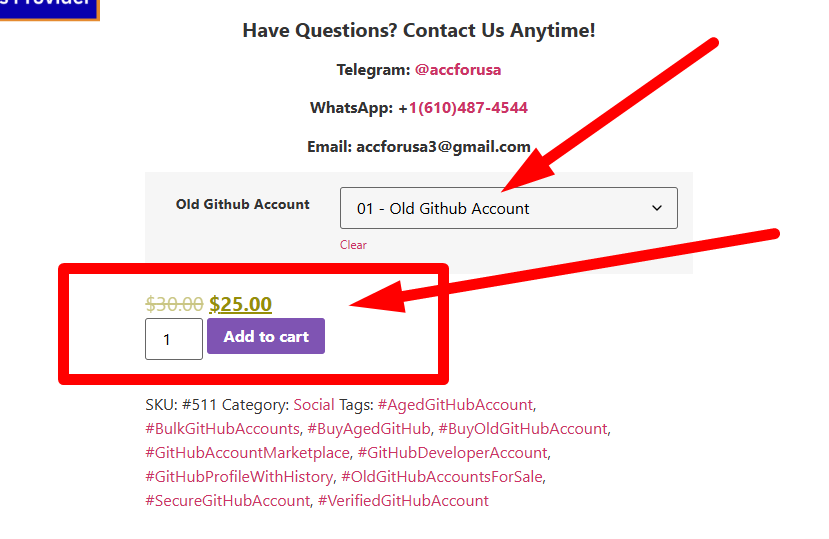Add the product to cart

click(266, 336)
